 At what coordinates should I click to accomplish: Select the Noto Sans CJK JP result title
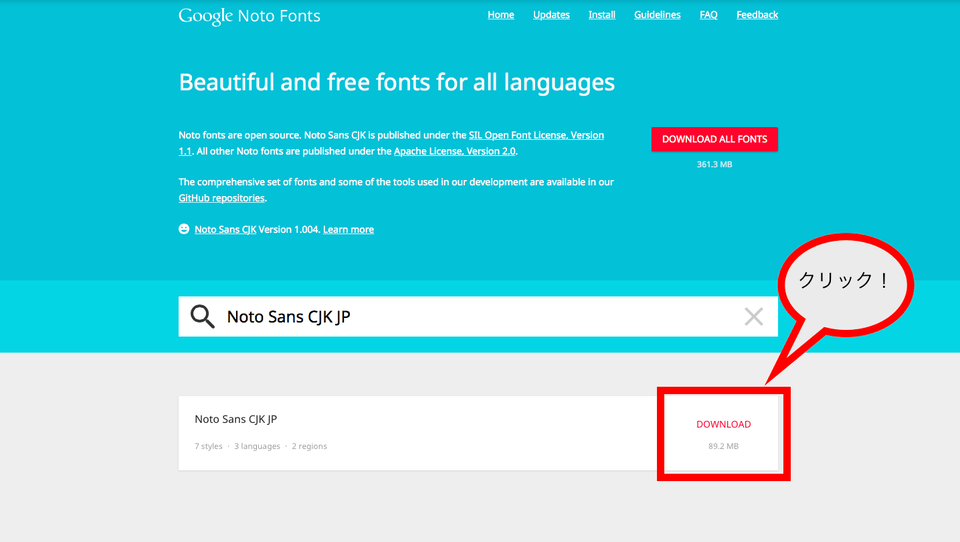tap(236, 419)
